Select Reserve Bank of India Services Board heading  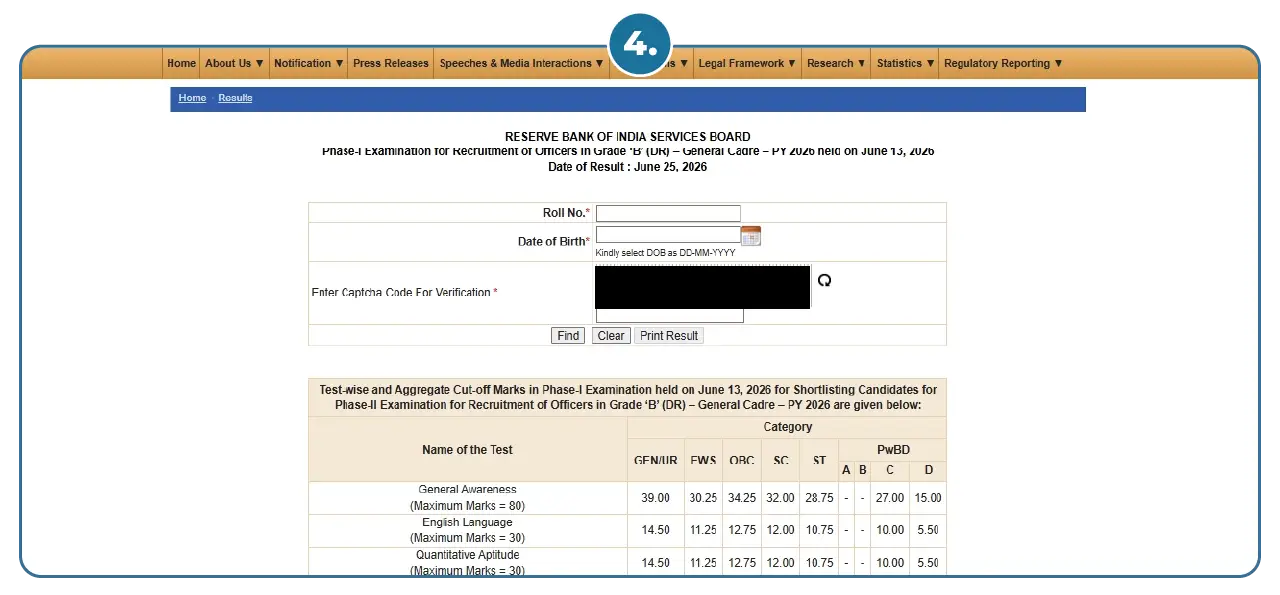[627, 137]
